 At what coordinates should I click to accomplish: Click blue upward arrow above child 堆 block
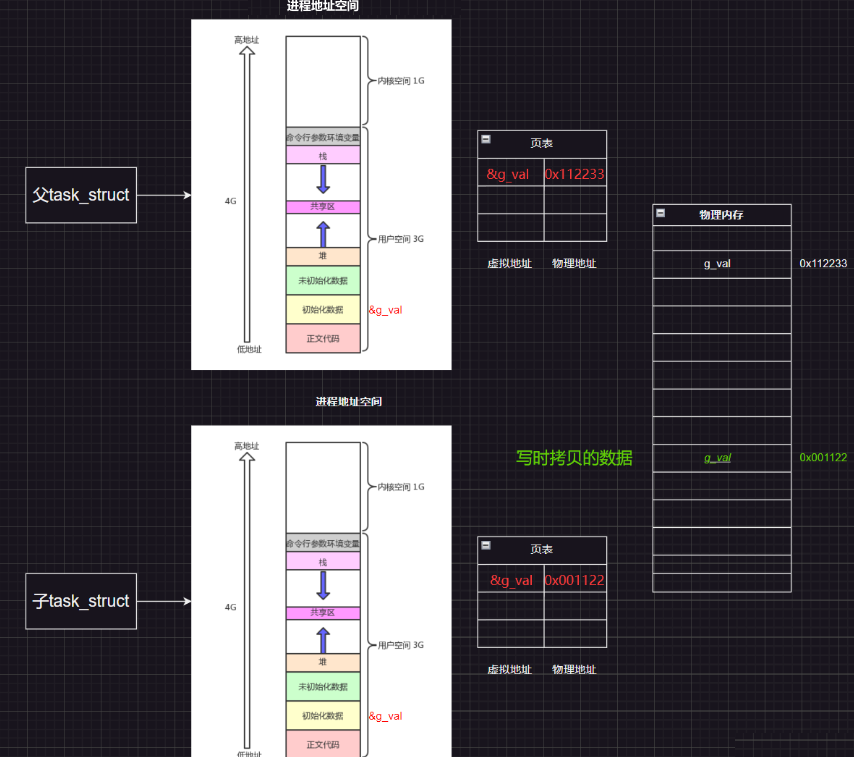coord(323,640)
